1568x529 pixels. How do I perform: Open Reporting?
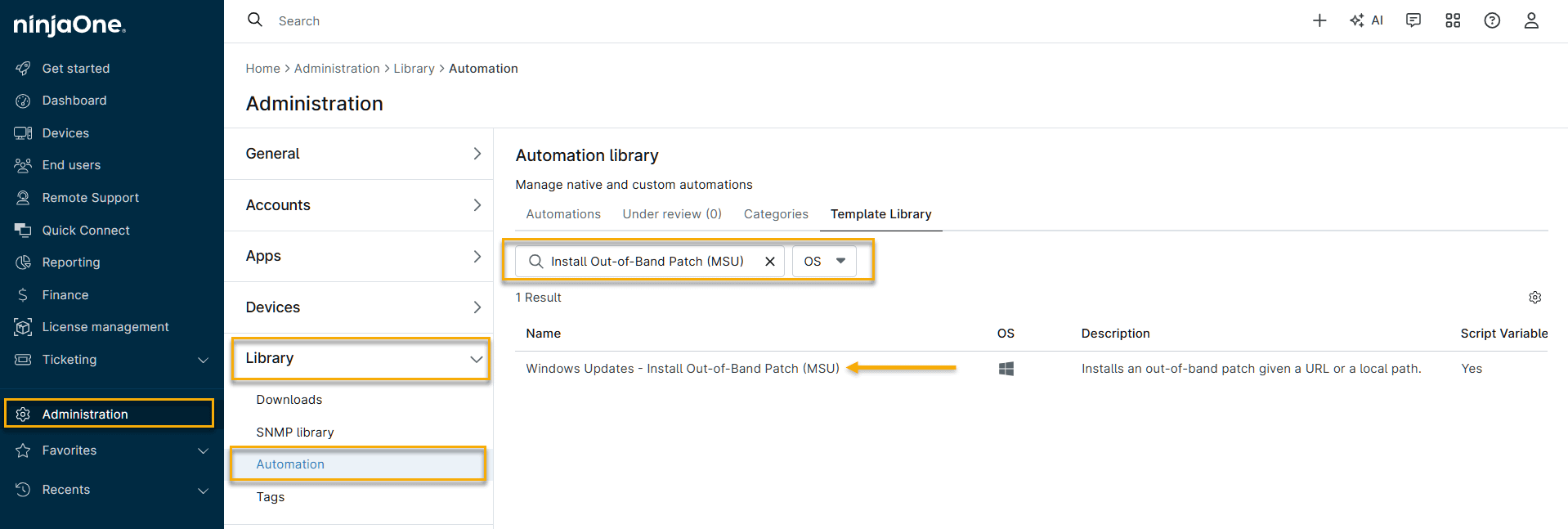pyautogui.click(x=71, y=262)
